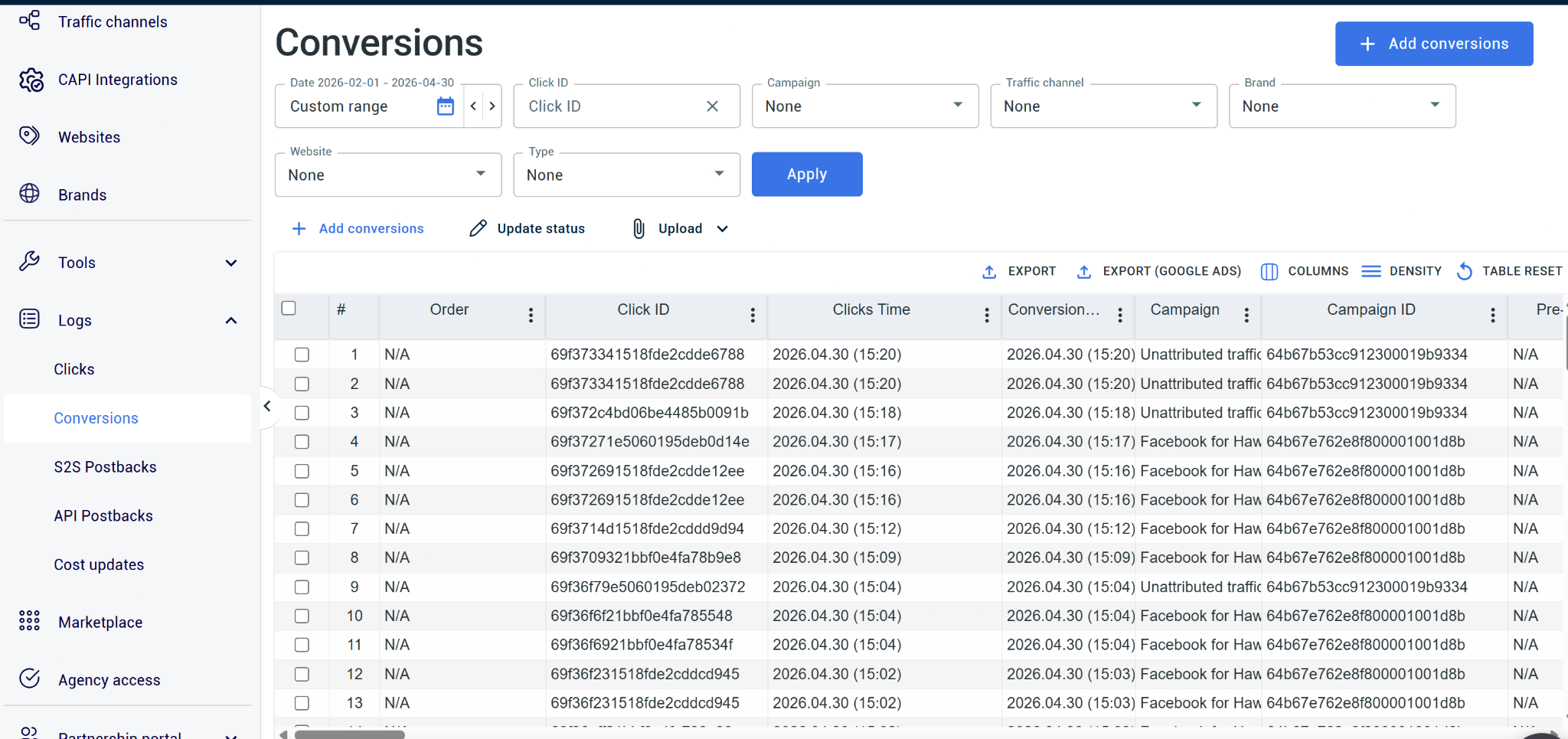
Task: Click the Tools wrench icon
Action: [x=30, y=261]
